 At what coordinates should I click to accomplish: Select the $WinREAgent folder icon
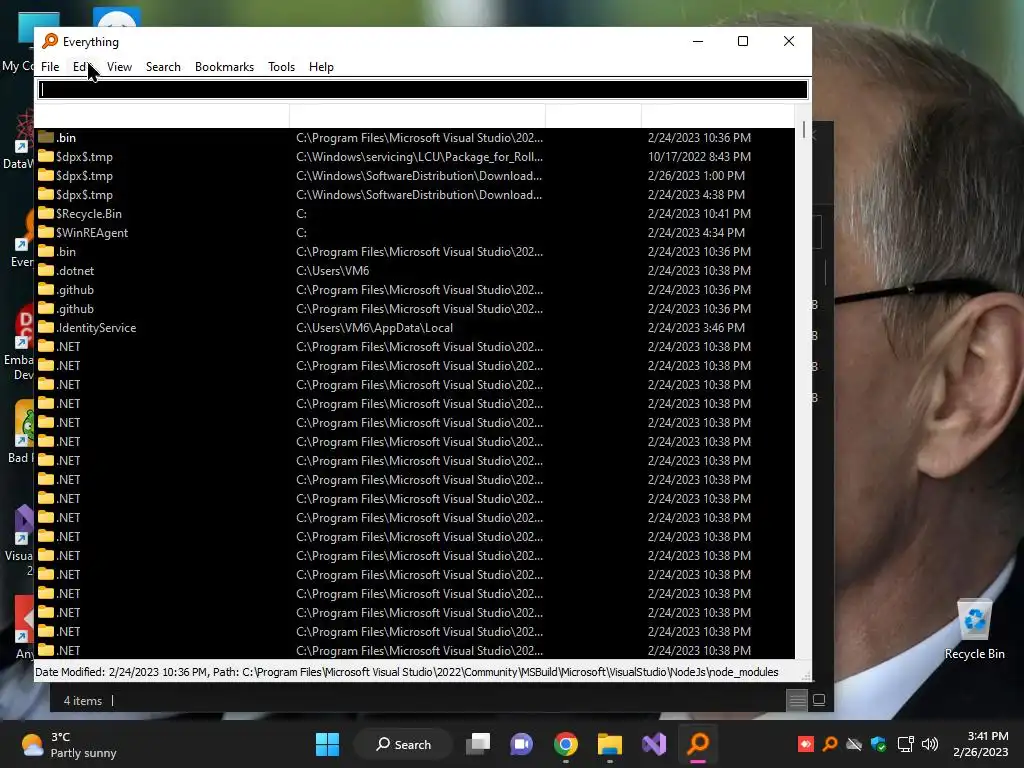click(46, 232)
